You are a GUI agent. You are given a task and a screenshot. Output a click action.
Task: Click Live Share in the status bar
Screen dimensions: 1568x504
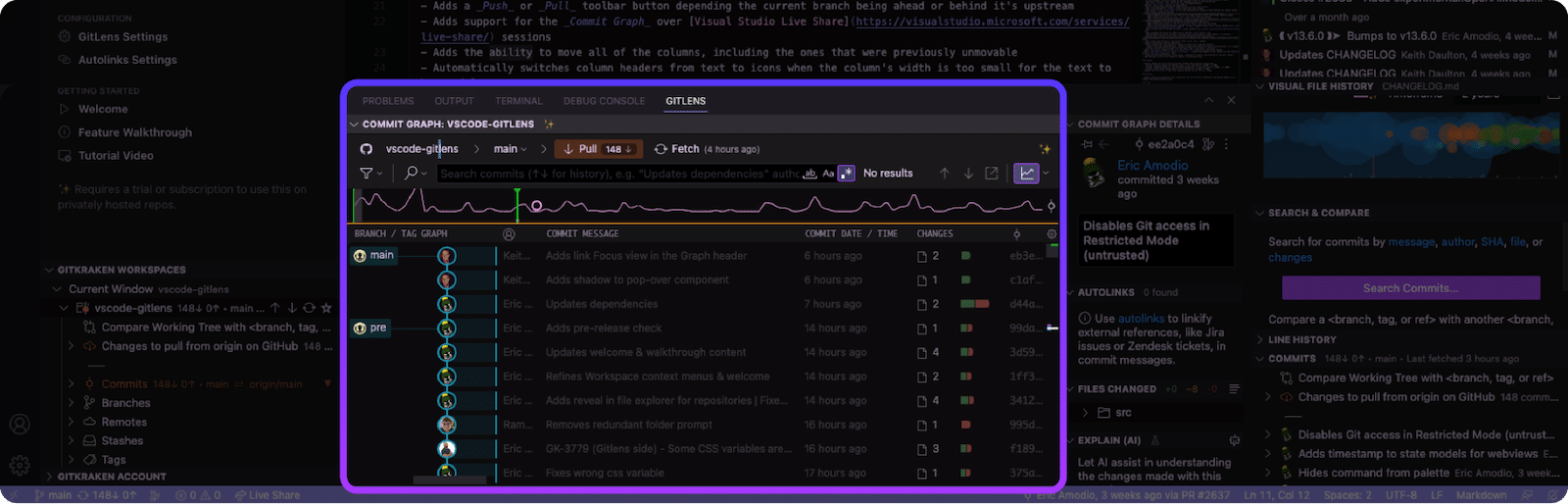point(268,495)
